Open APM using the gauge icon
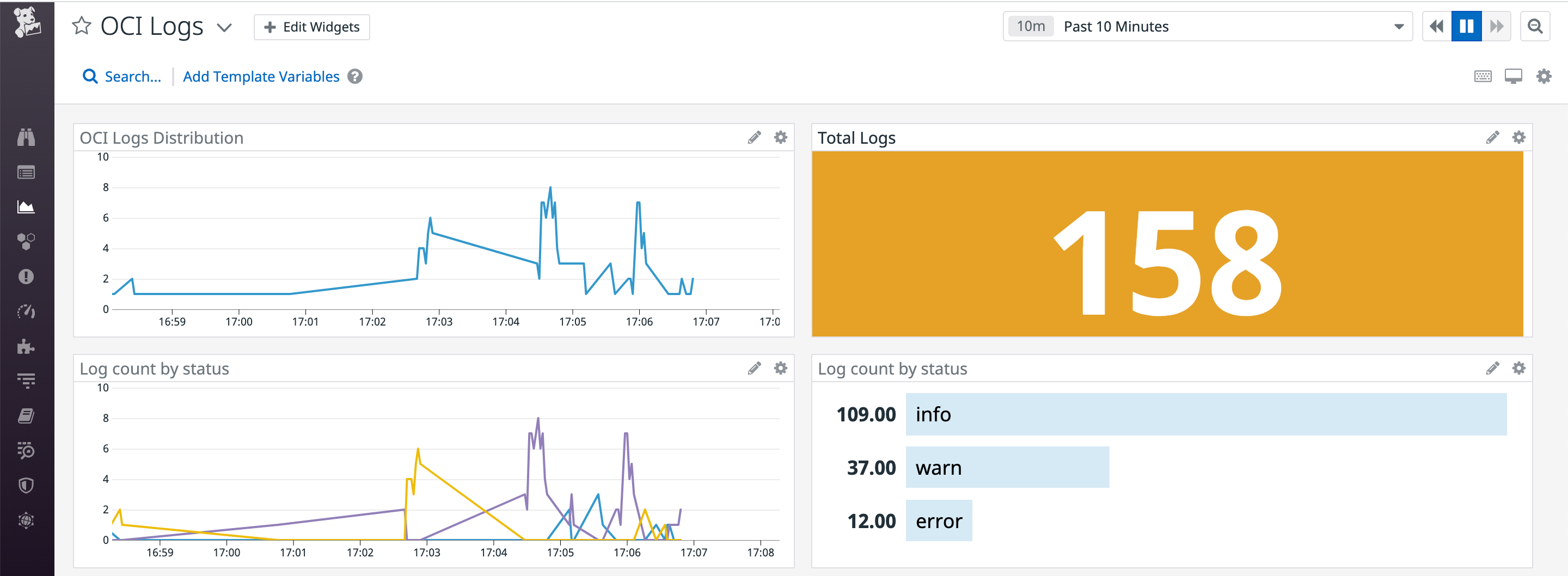This screenshot has height=576, width=1568. click(27, 312)
